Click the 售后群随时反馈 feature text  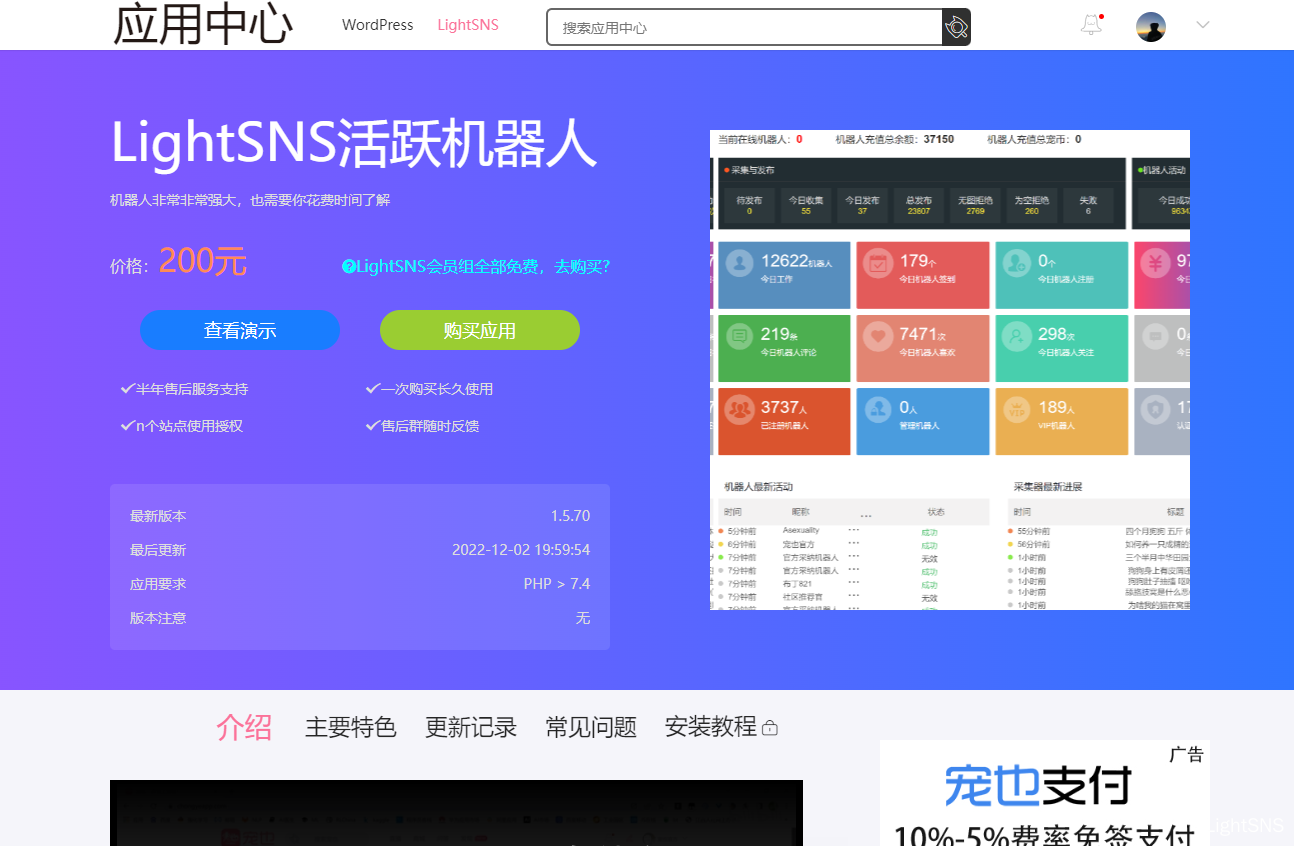coord(422,426)
